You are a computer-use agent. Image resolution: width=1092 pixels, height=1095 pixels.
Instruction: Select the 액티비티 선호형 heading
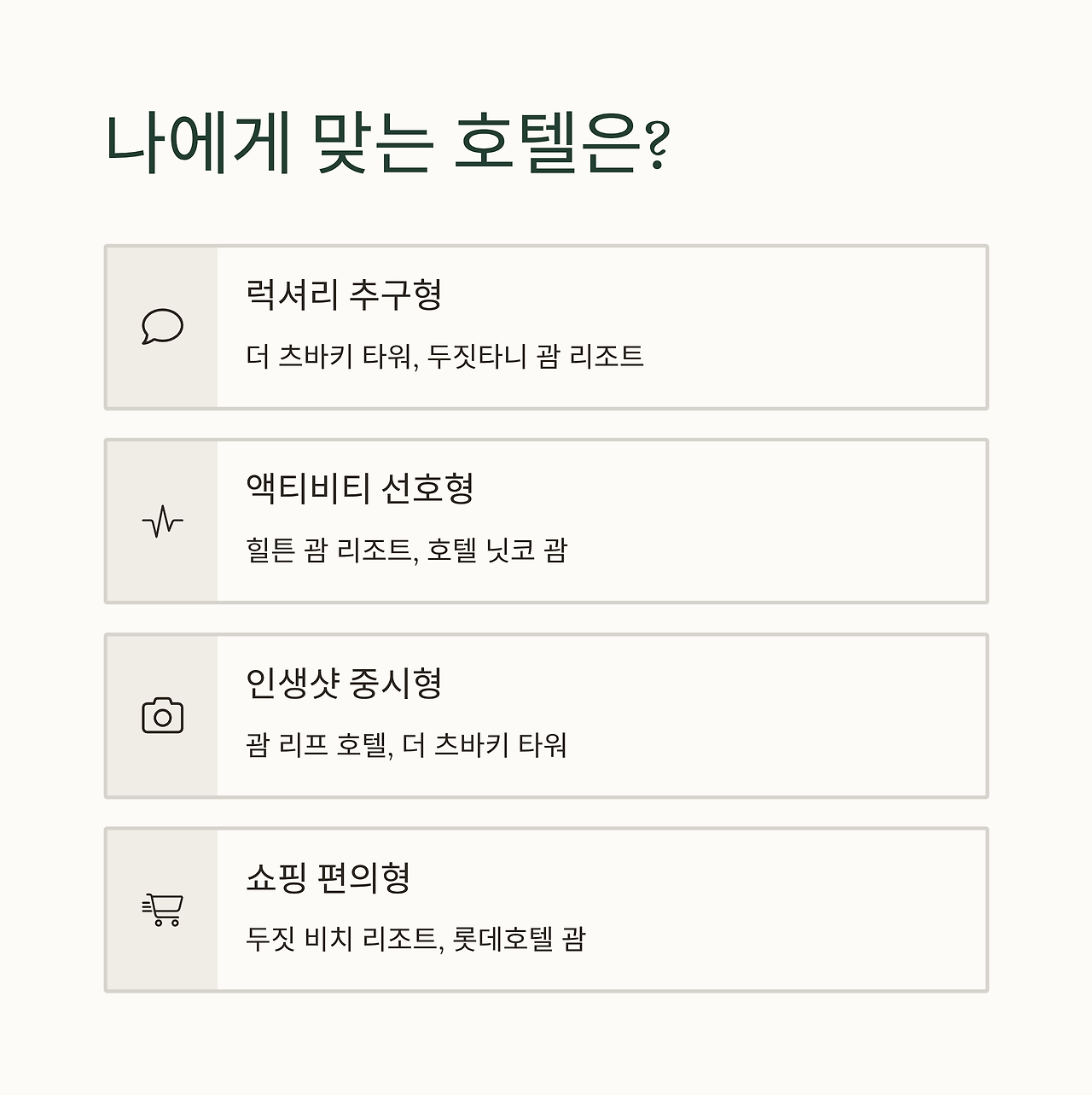pos(359,489)
